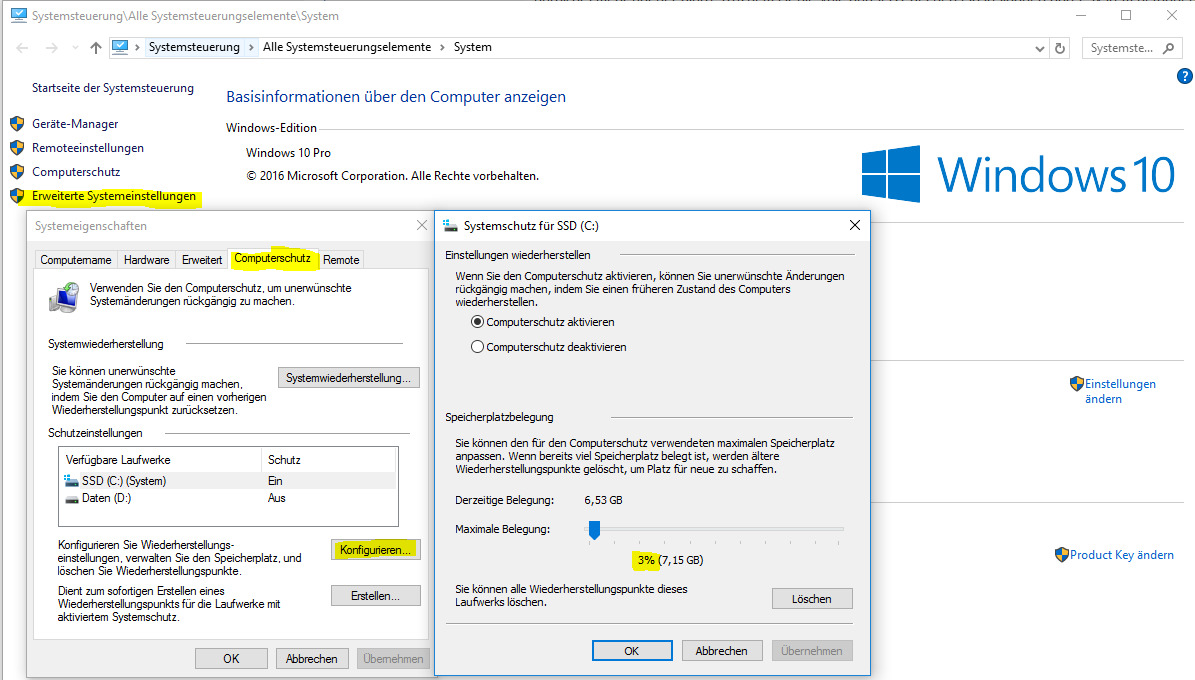Select Daten (D:) drive row
Image resolution: width=1195 pixels, height=680 pixels.
pyautogui.click(x=228, y=498)
